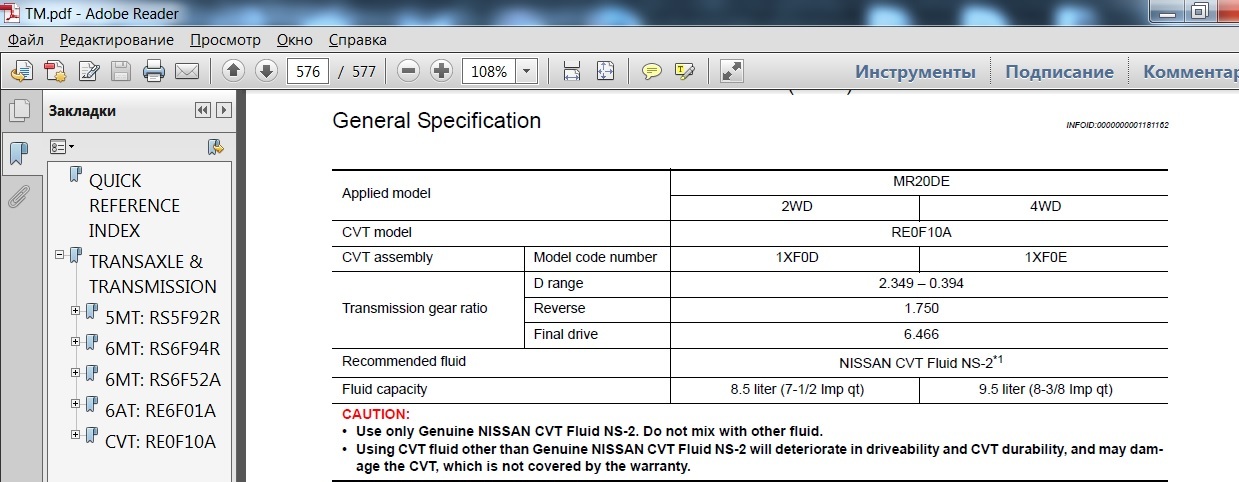This screenshot has height=482, width=1239.
Task: Show the page thumbnails panel
Action: pos(18,111)
